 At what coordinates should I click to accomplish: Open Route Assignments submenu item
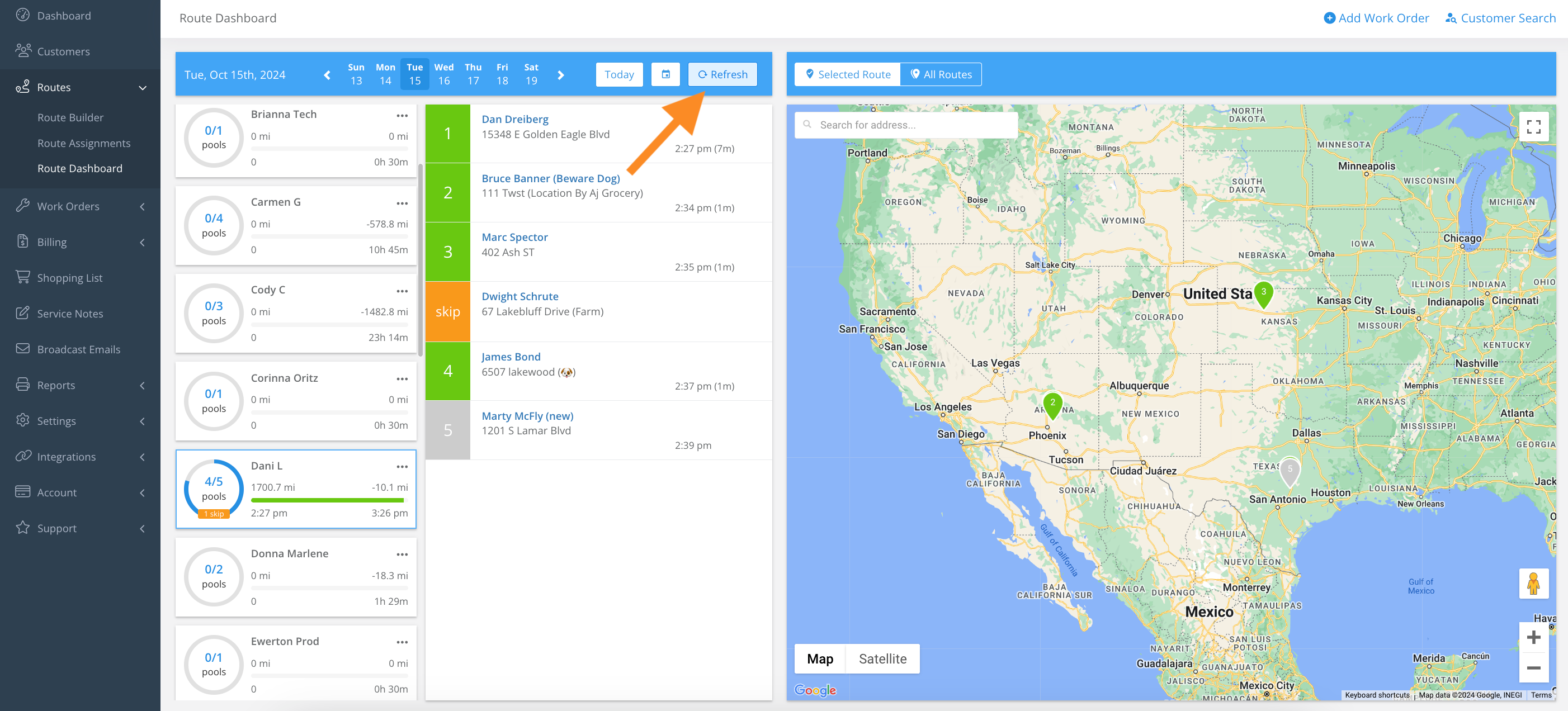click(84, 143)
